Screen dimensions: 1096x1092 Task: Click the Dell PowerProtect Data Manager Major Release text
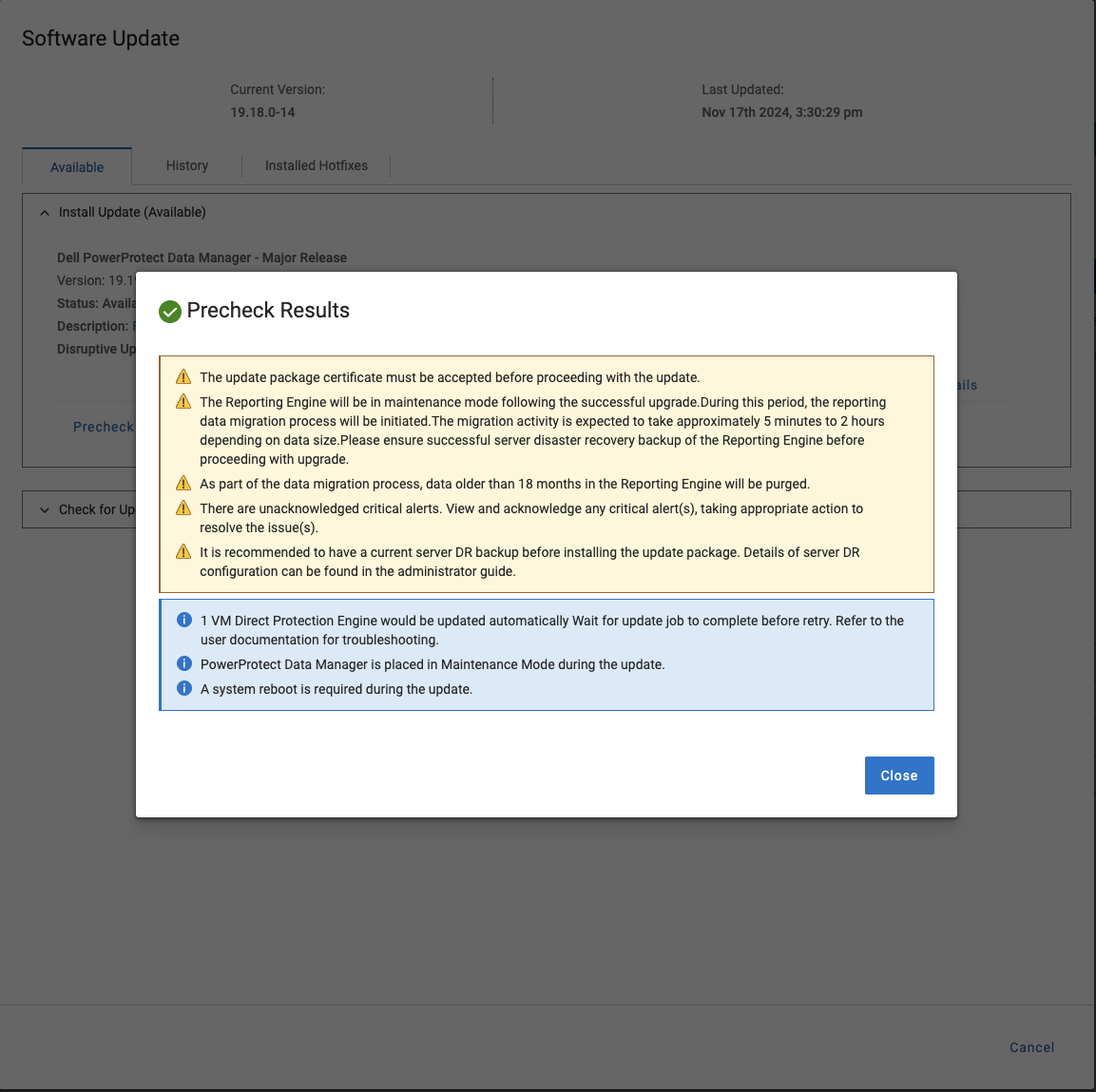[202, 258]
